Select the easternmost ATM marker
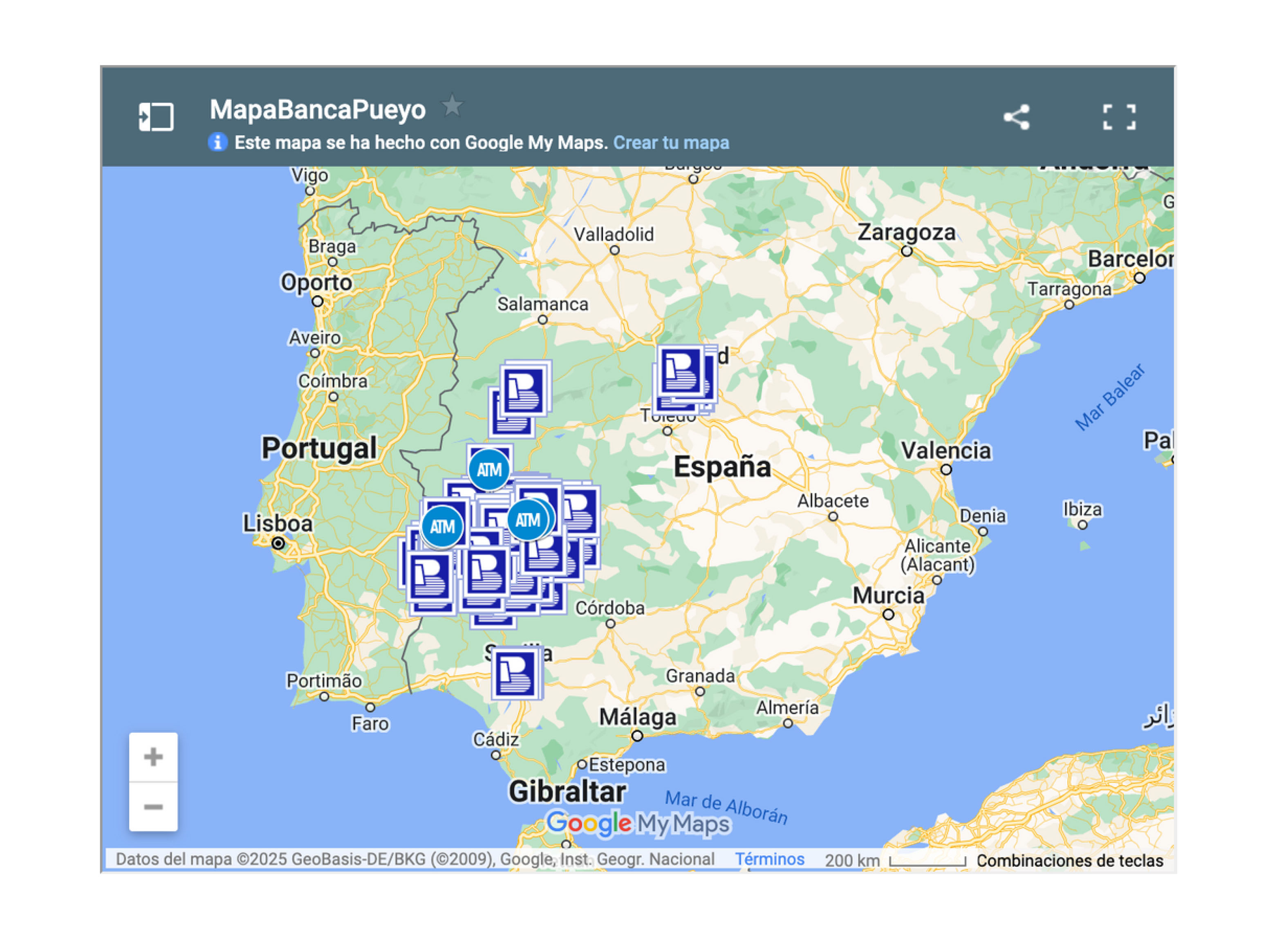1288x945 pixels. point(527,519)
